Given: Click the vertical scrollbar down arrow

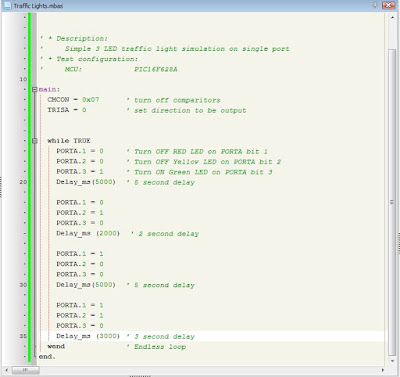Looking at the screenshot, I should coord(392,361).
